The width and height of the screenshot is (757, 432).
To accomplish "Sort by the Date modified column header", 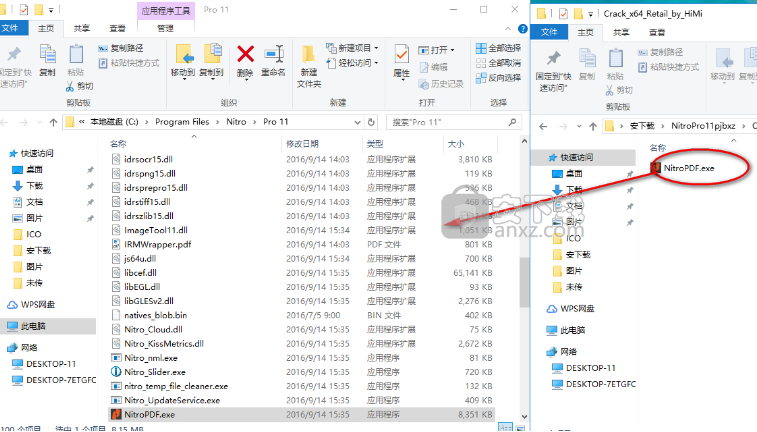I will [x=302, y=144].
